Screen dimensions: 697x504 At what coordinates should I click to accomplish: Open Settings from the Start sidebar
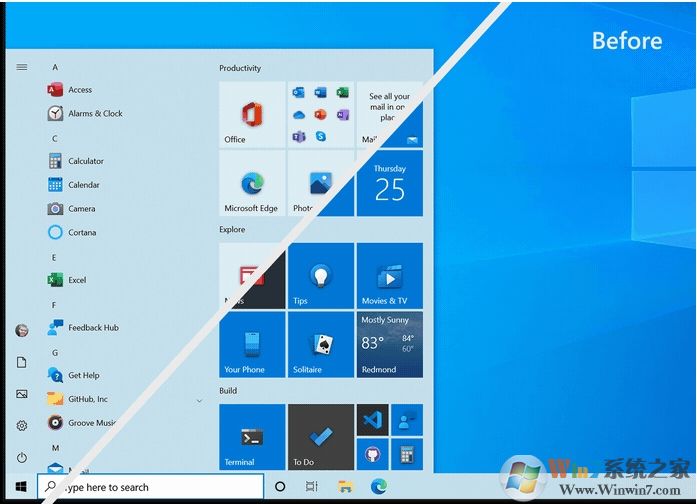pyautogui.click(x=21, y=425)
